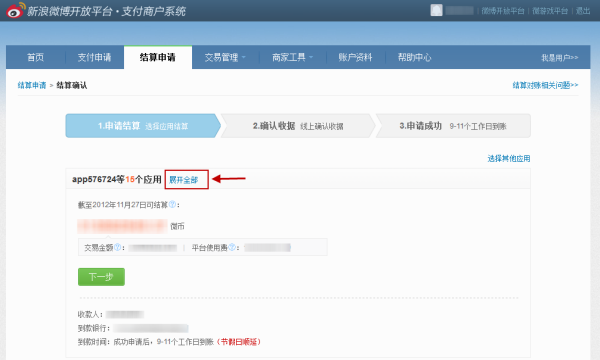Click the 我是用户>> link
Screen dimensions: 600x360
559,58
